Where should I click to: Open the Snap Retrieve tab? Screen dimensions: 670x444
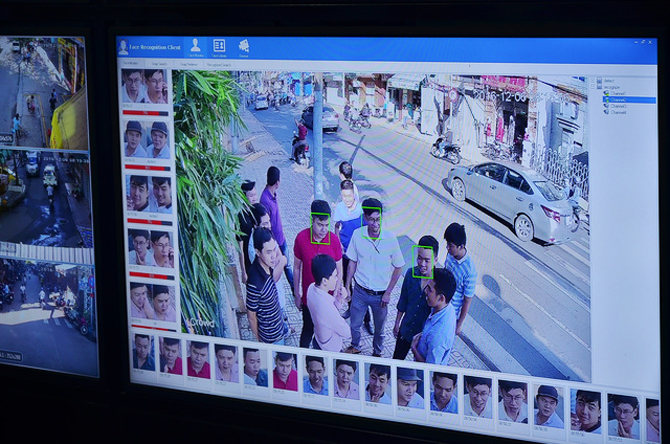click(x=188, y=65)
